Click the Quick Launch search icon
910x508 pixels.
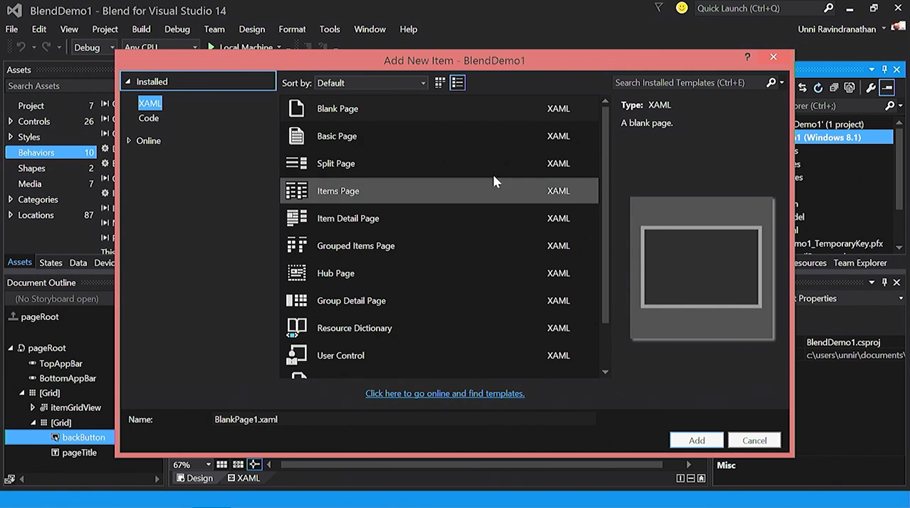coord(829,8)
